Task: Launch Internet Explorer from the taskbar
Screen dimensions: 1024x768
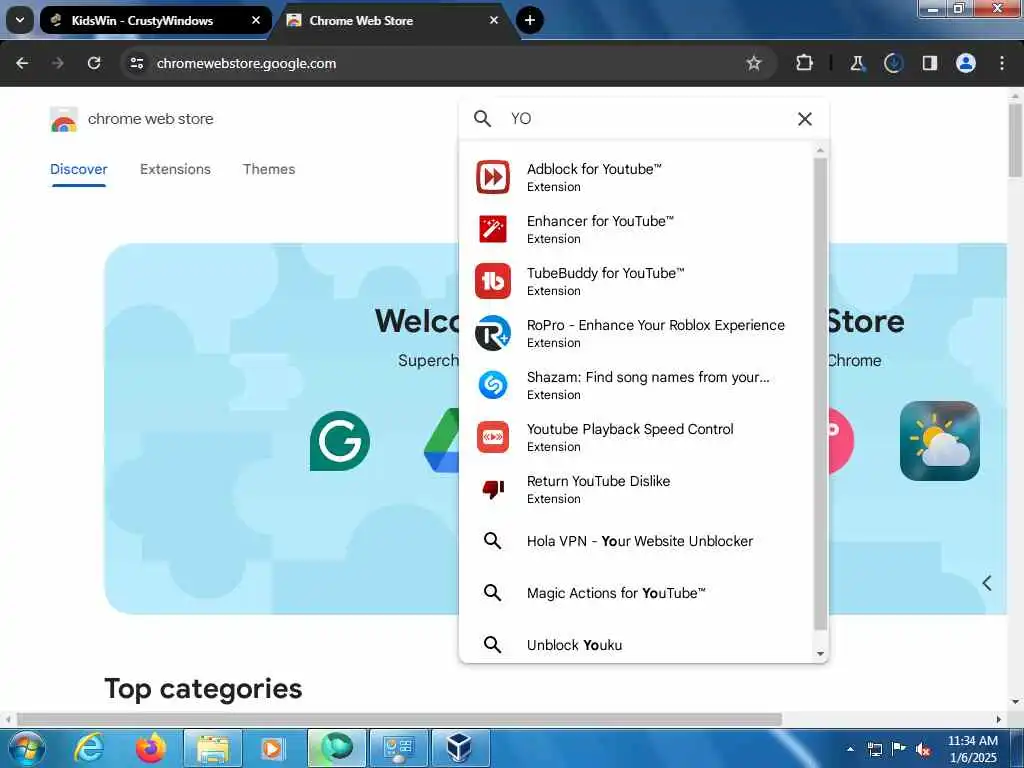Action: click(89, 748)
